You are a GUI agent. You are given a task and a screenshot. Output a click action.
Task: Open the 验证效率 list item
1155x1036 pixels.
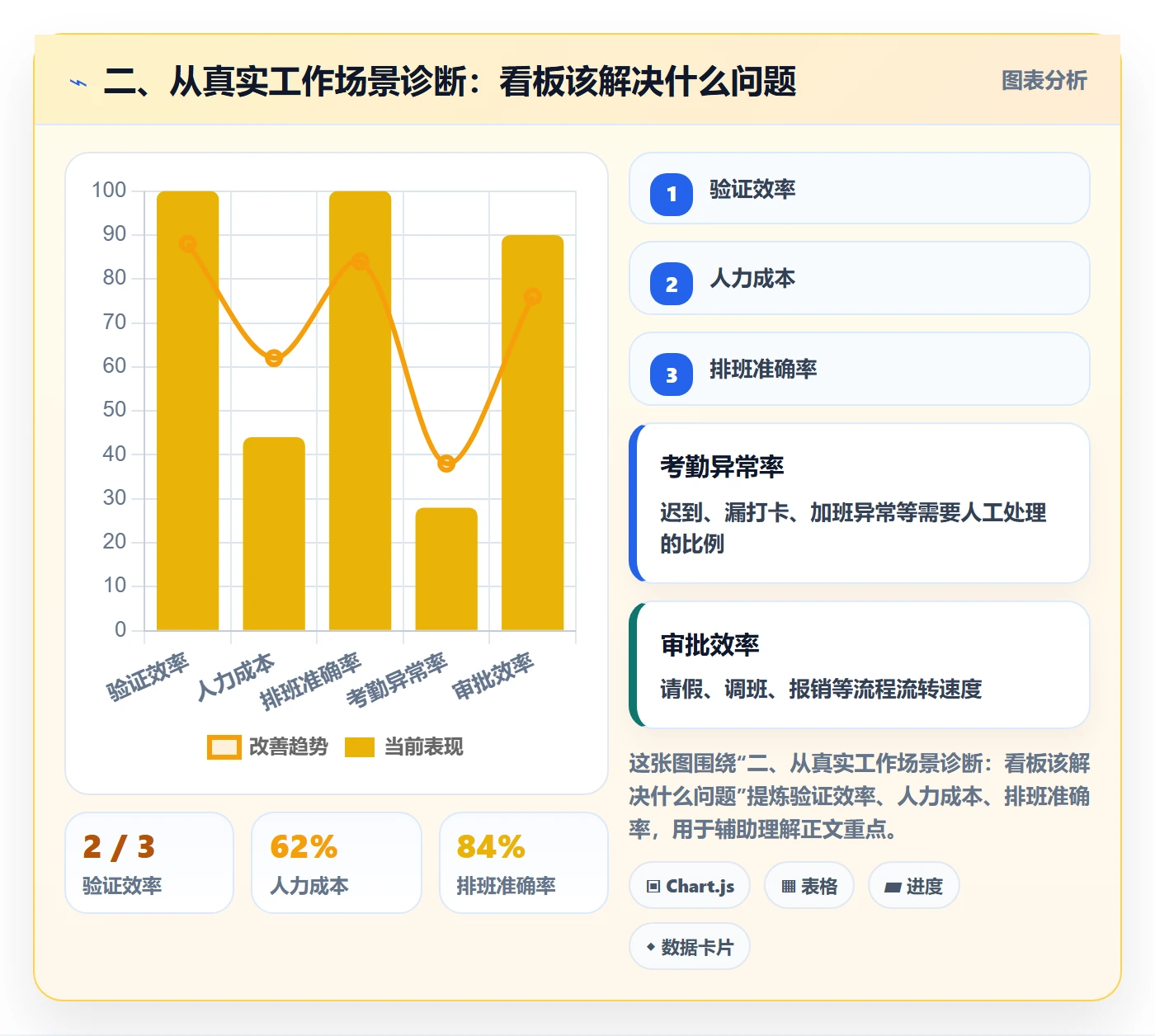tap(860, 188)
